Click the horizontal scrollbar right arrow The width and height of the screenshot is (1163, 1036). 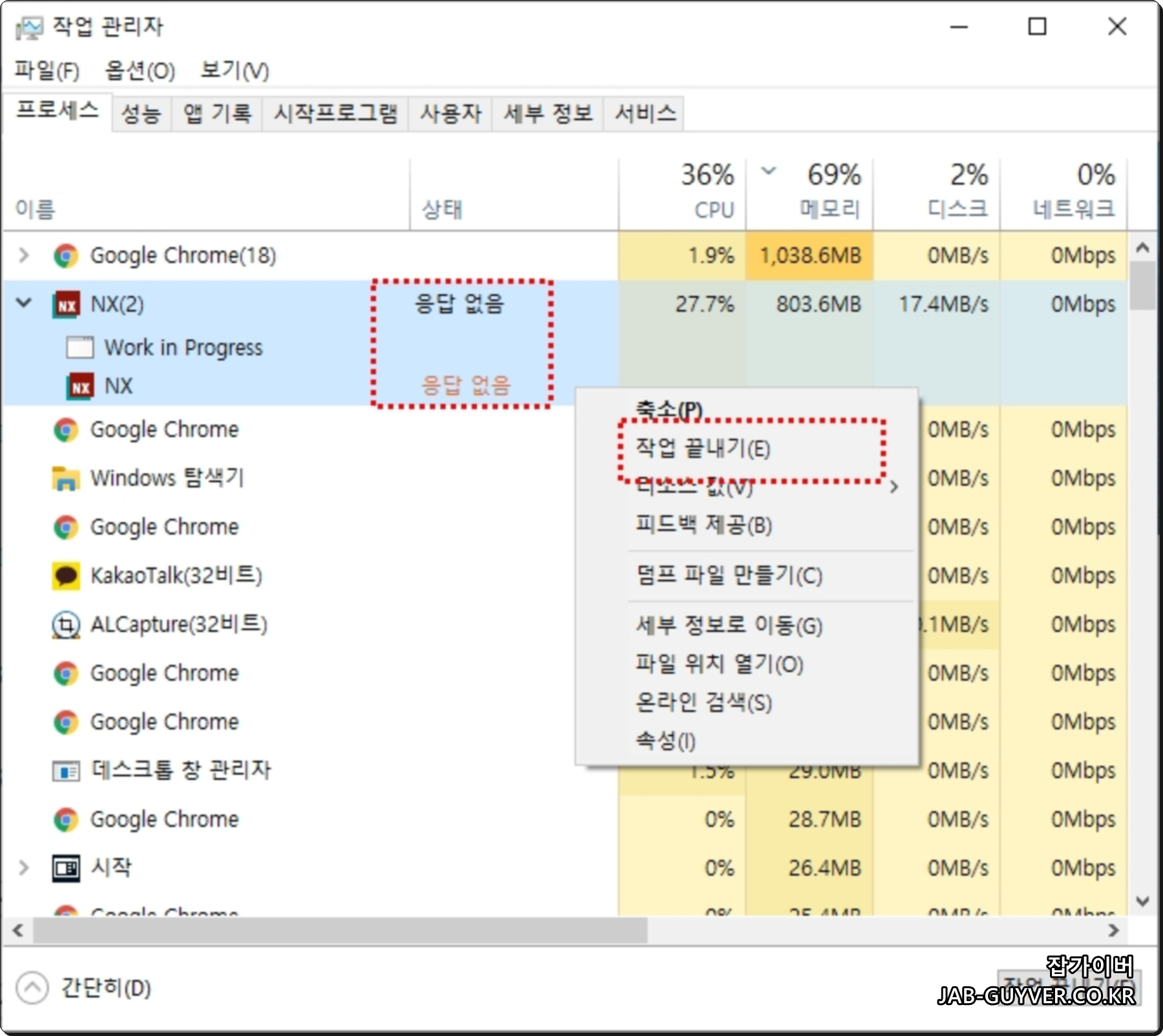[1113, 931]
